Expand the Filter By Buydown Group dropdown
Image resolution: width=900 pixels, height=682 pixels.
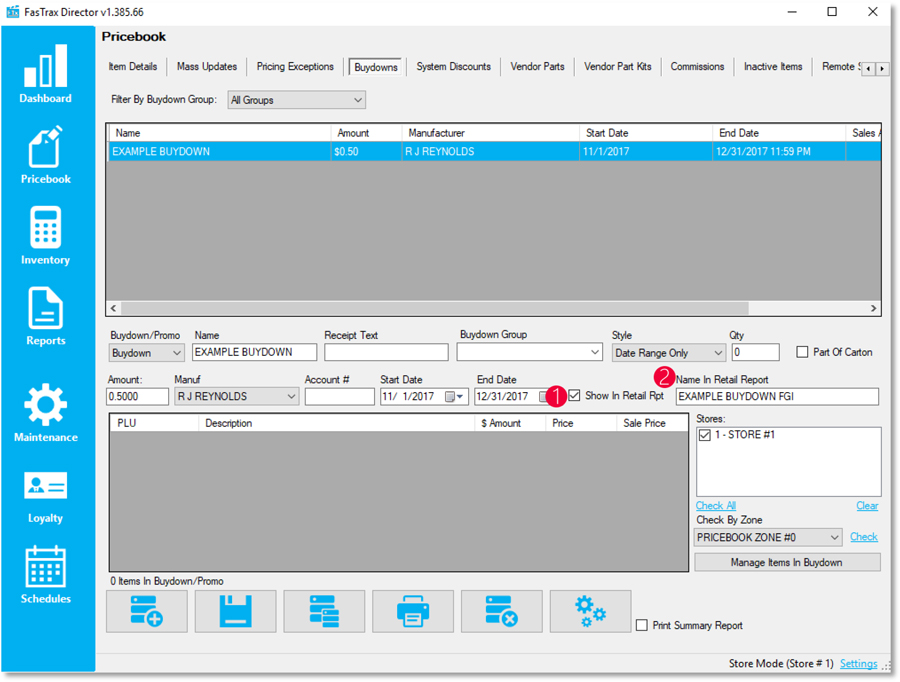click(297, 100)
